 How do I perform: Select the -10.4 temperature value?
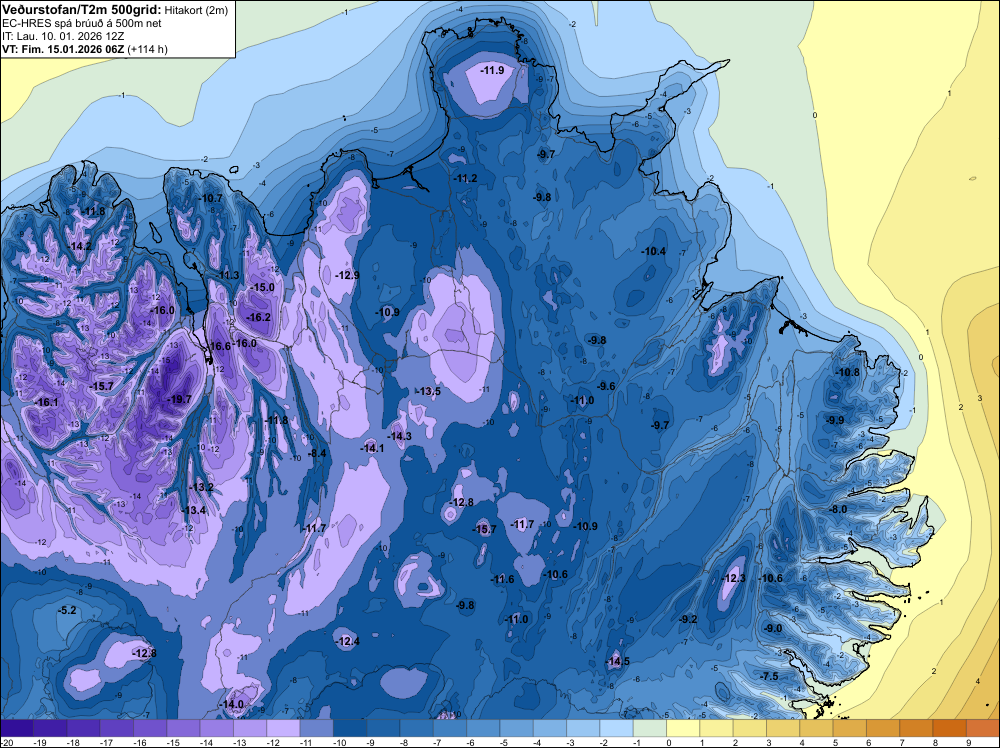coord(654,252)
